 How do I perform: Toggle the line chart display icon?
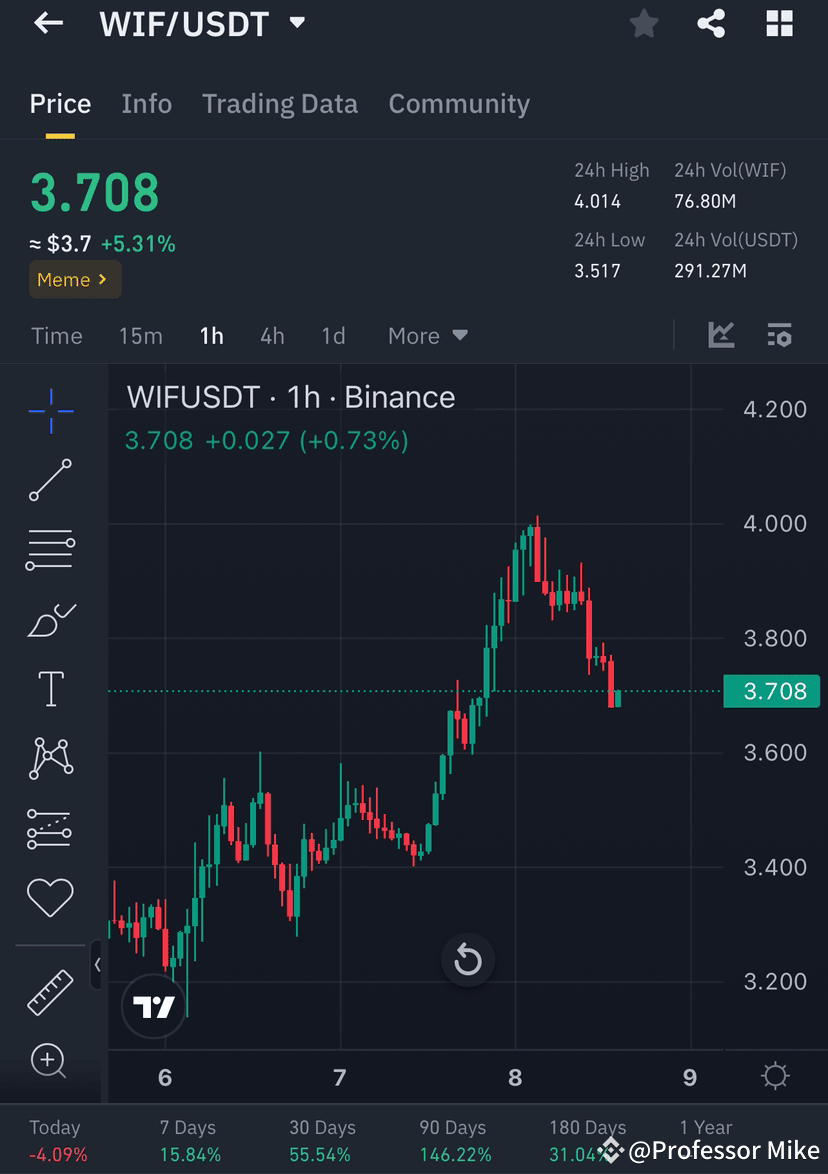[x=721, y=336]
